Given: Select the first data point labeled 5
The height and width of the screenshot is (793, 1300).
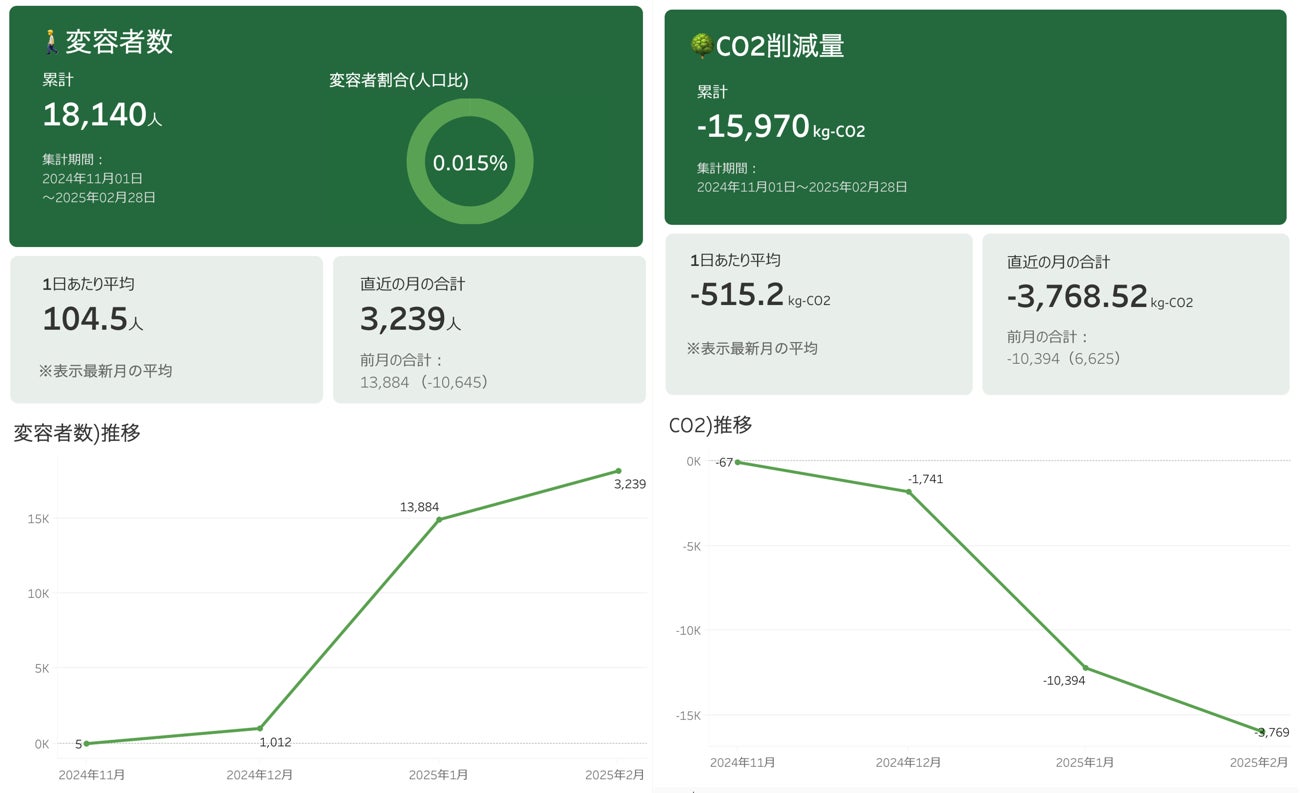Looking at the screenshot, I should [87, 743].
